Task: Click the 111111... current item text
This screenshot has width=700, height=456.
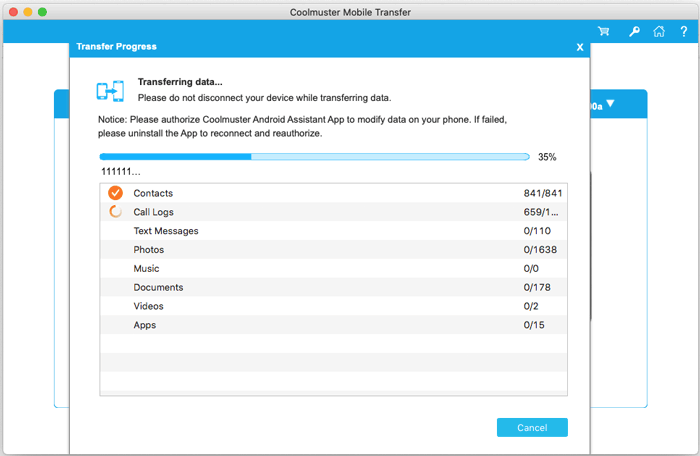Action: click(121, 172)
